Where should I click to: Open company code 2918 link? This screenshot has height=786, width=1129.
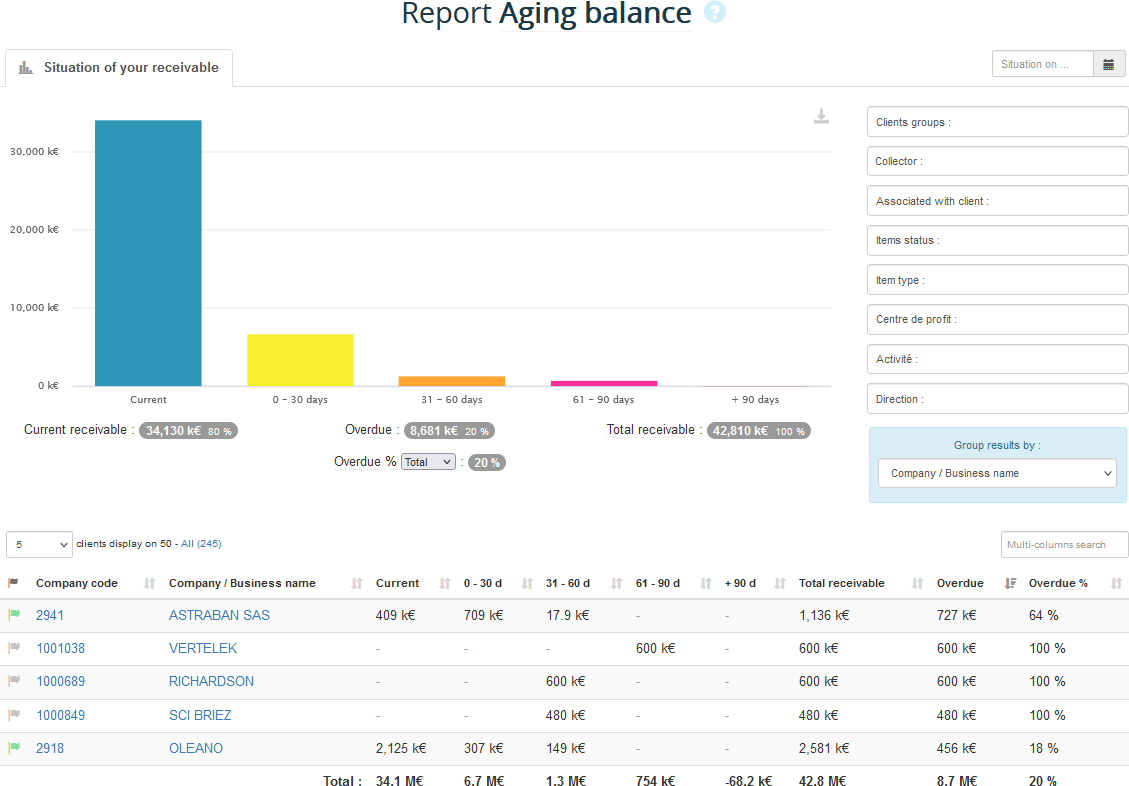pos(50,749)
